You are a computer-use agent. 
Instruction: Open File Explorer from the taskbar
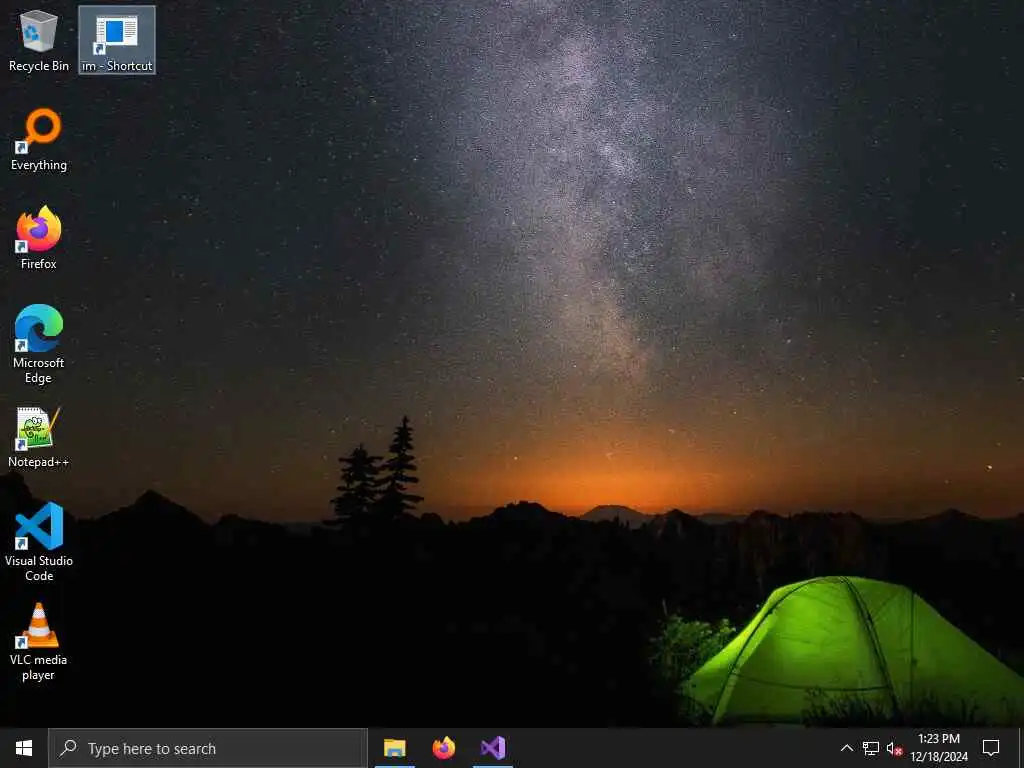click(x=394, y=748)
